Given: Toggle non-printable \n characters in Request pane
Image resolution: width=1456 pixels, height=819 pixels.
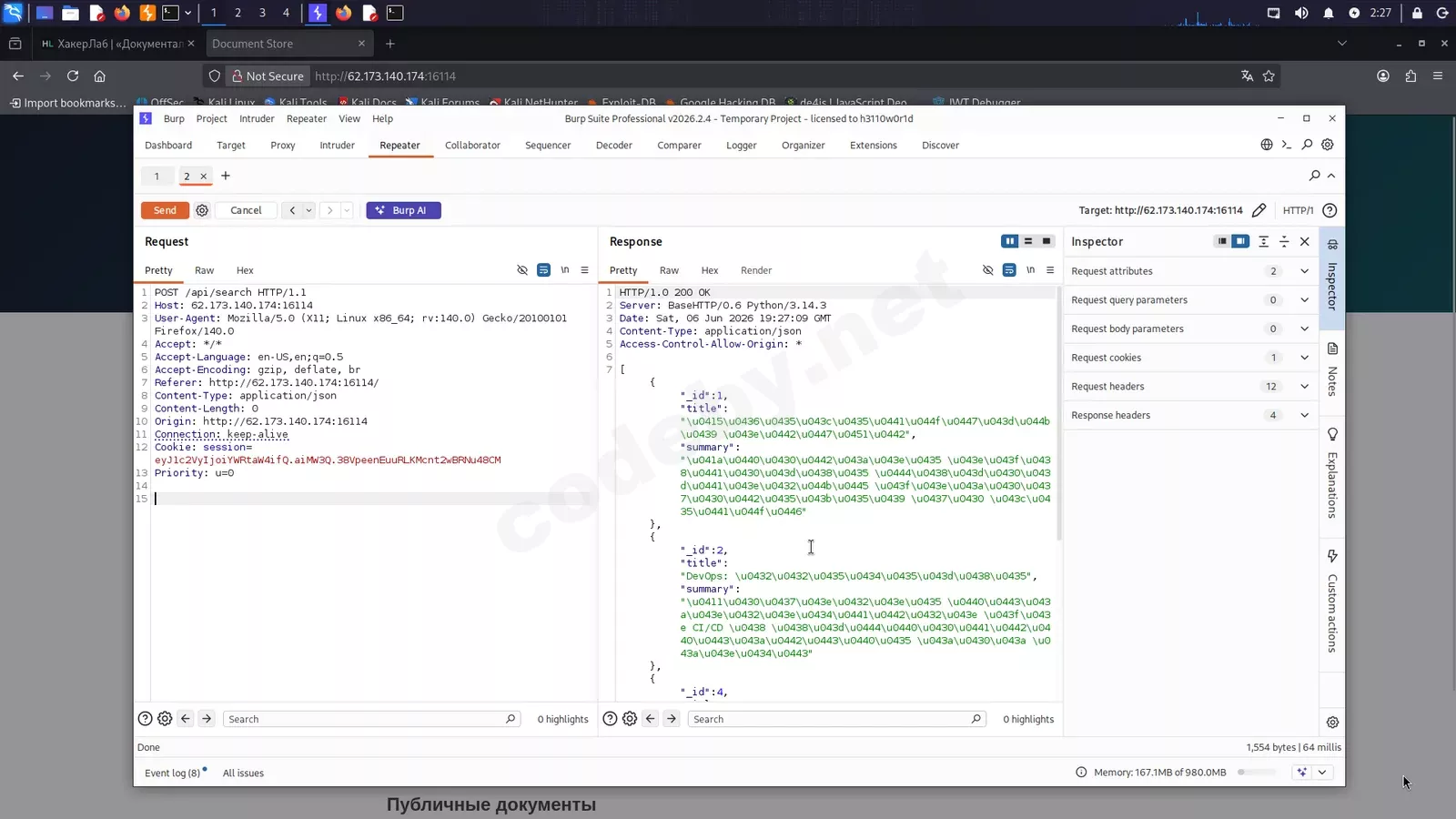Looking at the screenshot, I should pyautogui.click(x=565, y=270).
